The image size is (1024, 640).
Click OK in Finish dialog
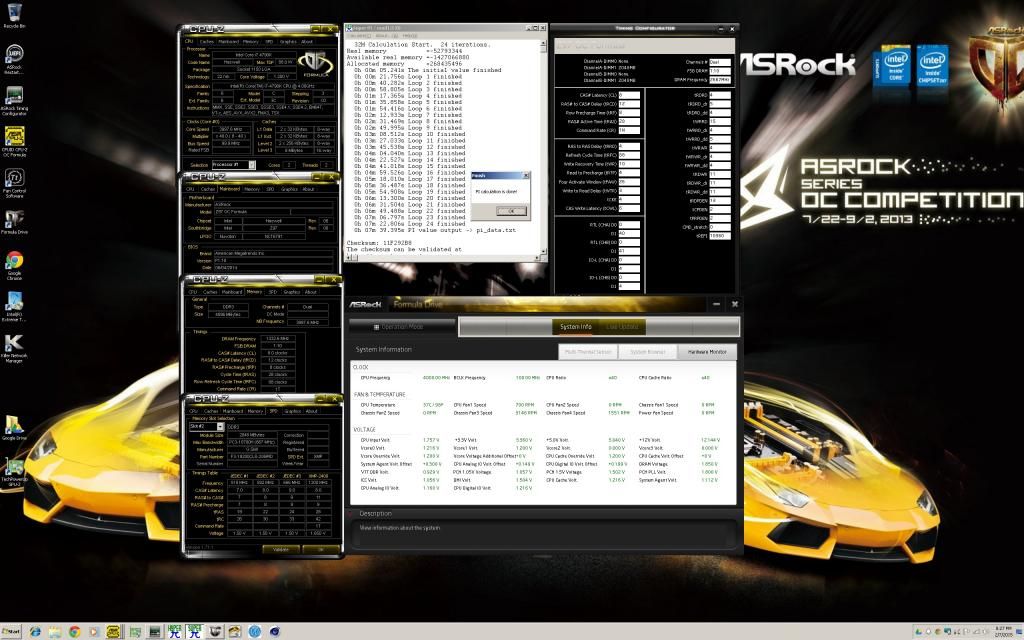pyautogui.click(x=510, y=211)
